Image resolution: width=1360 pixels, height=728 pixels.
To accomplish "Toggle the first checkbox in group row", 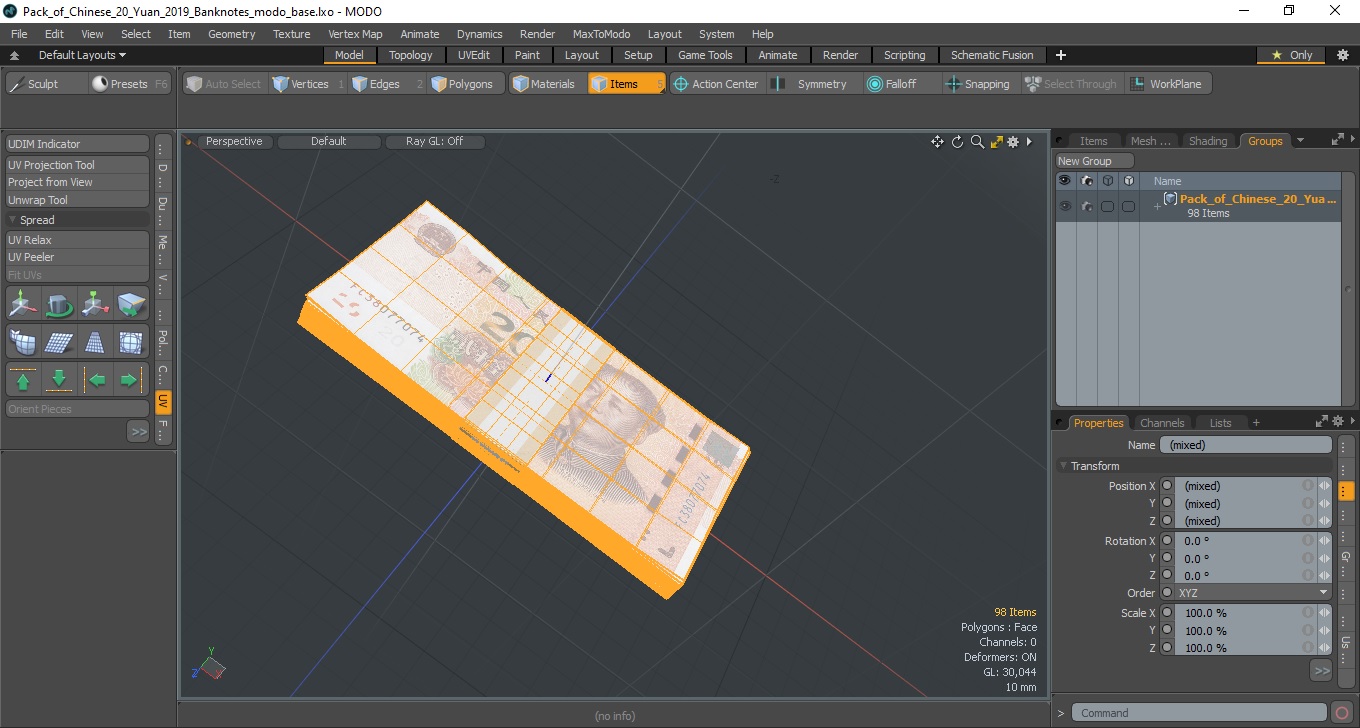I will [1107, 206].
